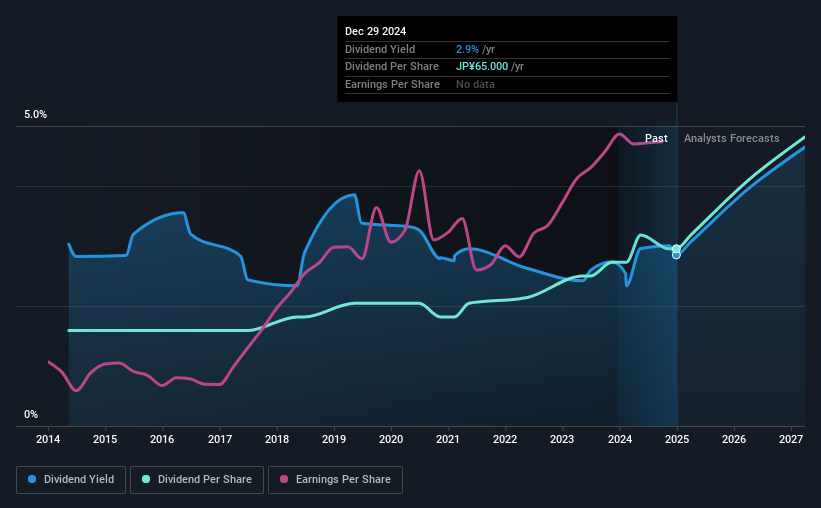Click the tooltip Dividend Yield row label

[380, 49]
